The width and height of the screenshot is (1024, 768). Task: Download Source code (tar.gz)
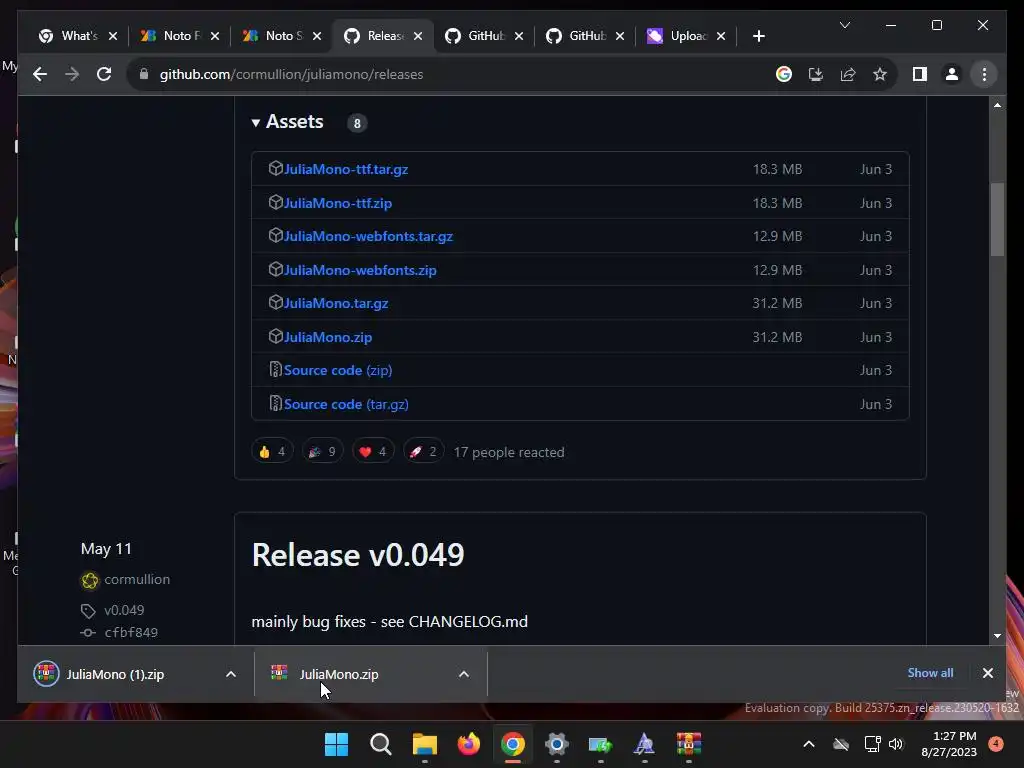click(x=346, y=404)
